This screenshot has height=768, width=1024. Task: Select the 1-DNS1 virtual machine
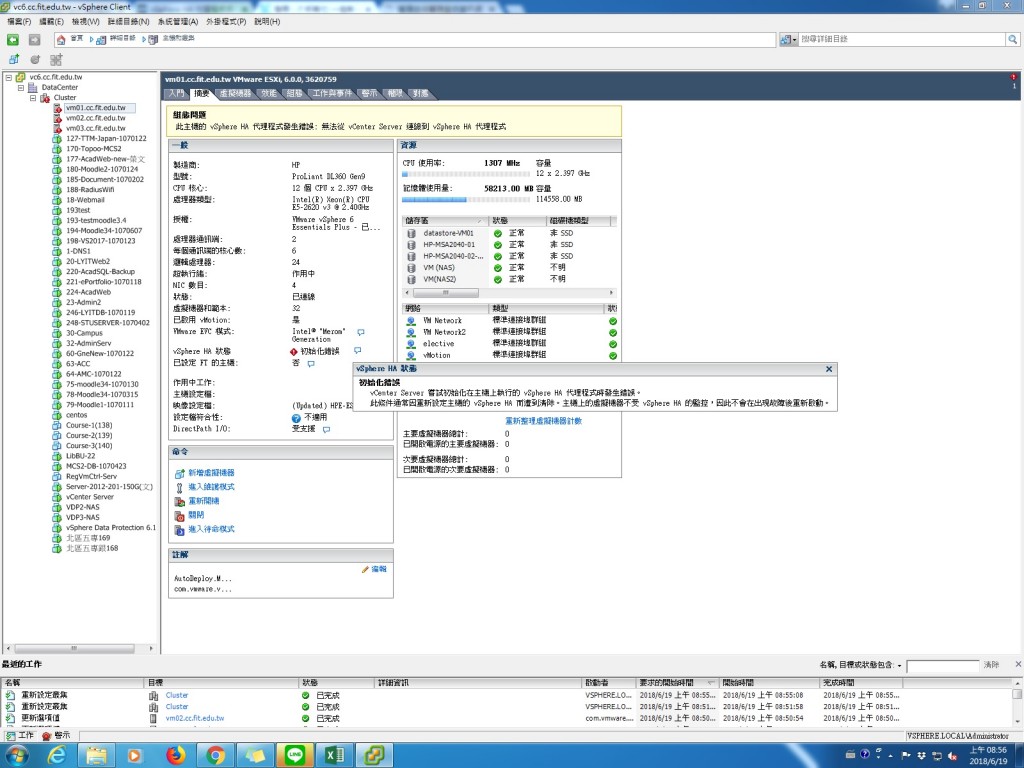tap(78, 251)
